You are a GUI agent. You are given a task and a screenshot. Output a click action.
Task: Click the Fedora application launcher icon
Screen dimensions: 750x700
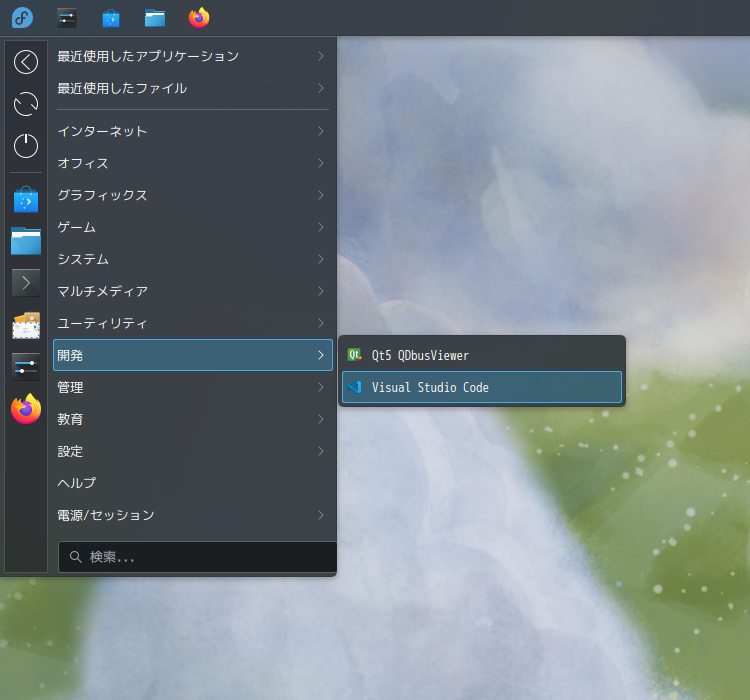(x=22, y=18)
